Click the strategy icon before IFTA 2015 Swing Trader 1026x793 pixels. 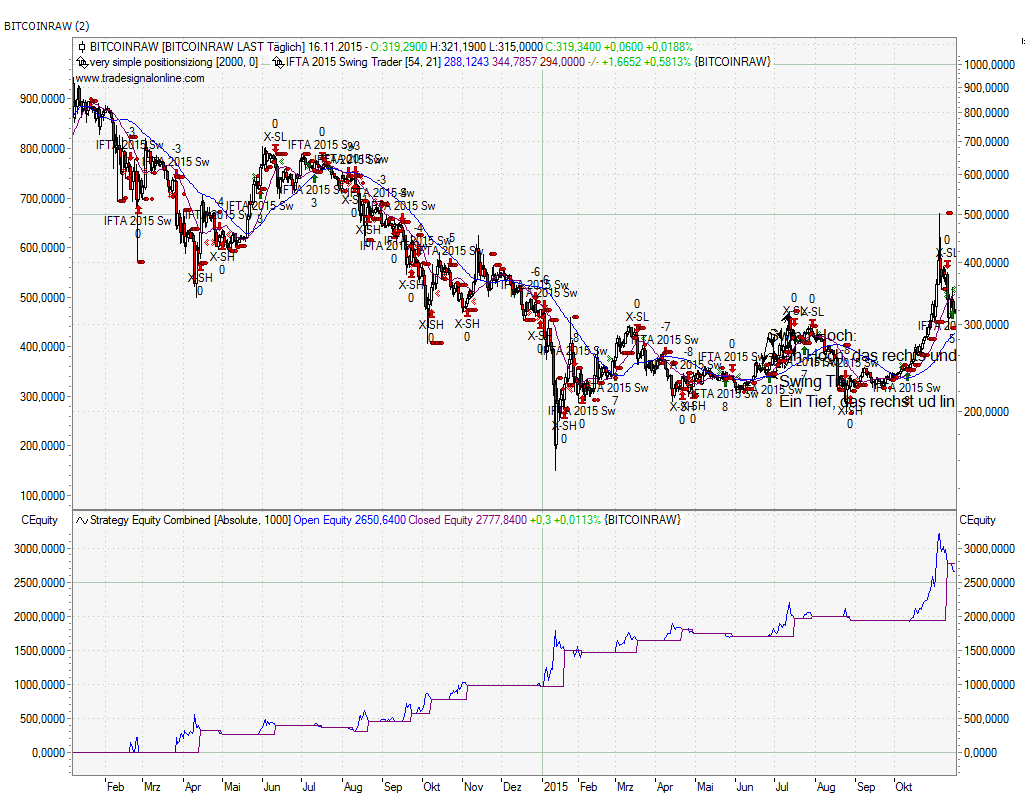click(277, 62)
